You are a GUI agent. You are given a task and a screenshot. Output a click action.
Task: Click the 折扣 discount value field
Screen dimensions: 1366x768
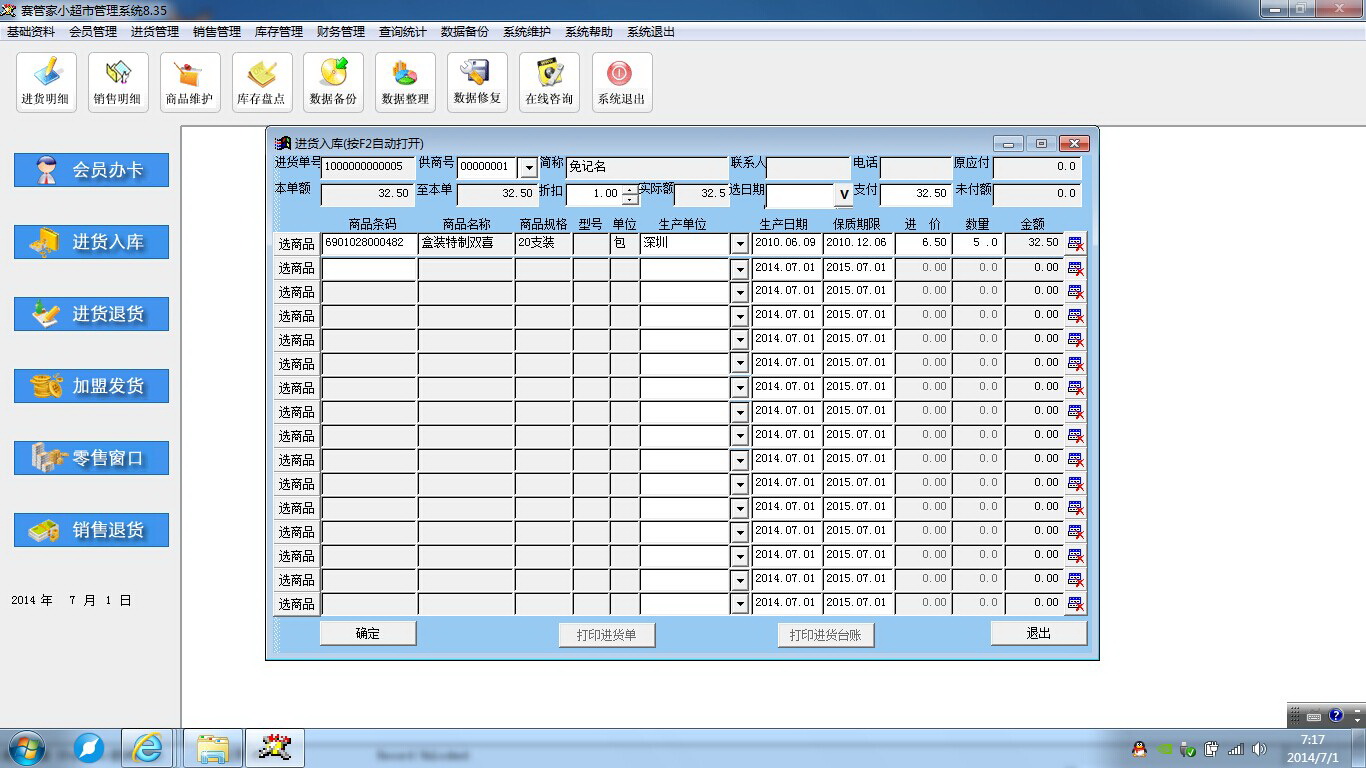tap(594, 195)
